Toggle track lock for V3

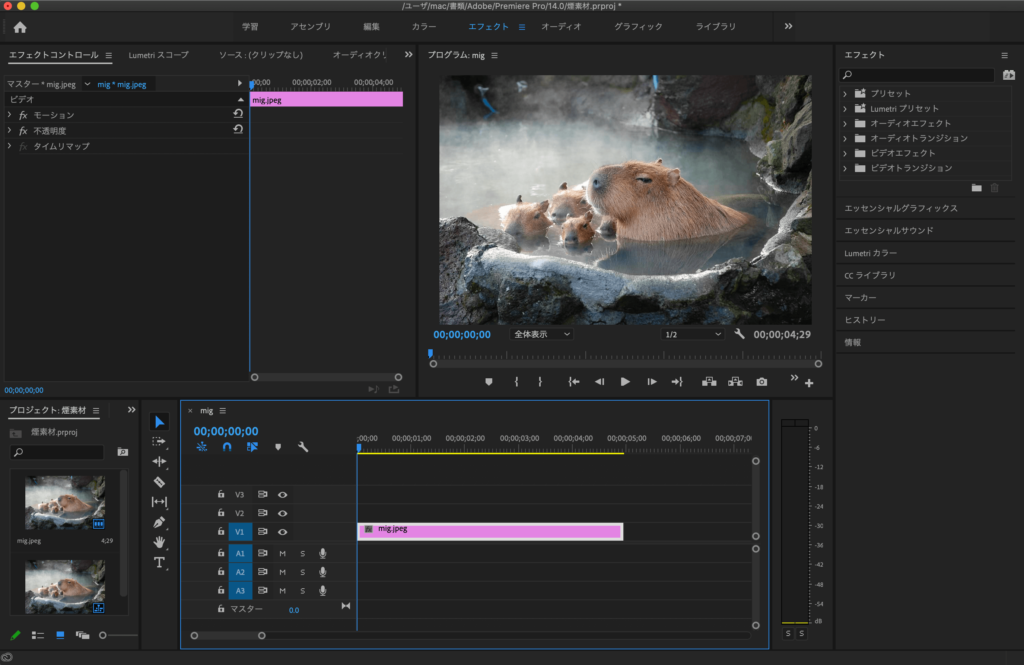pos(221,495)
